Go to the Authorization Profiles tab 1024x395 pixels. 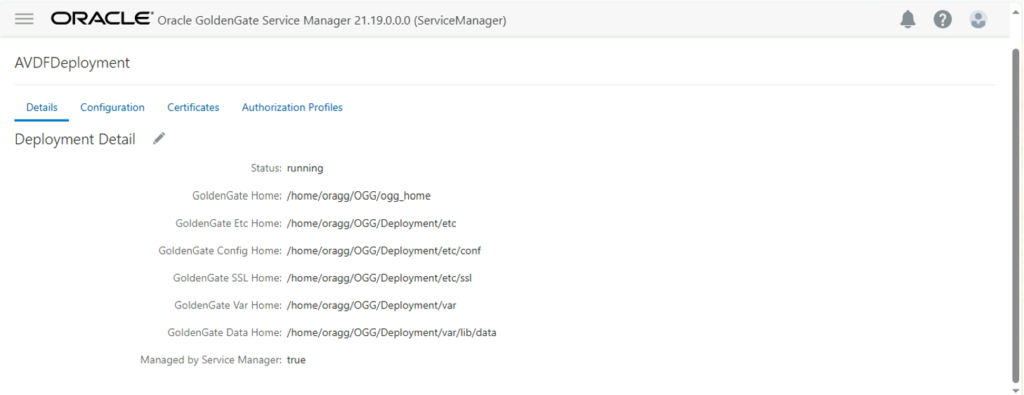pos(292,107)
